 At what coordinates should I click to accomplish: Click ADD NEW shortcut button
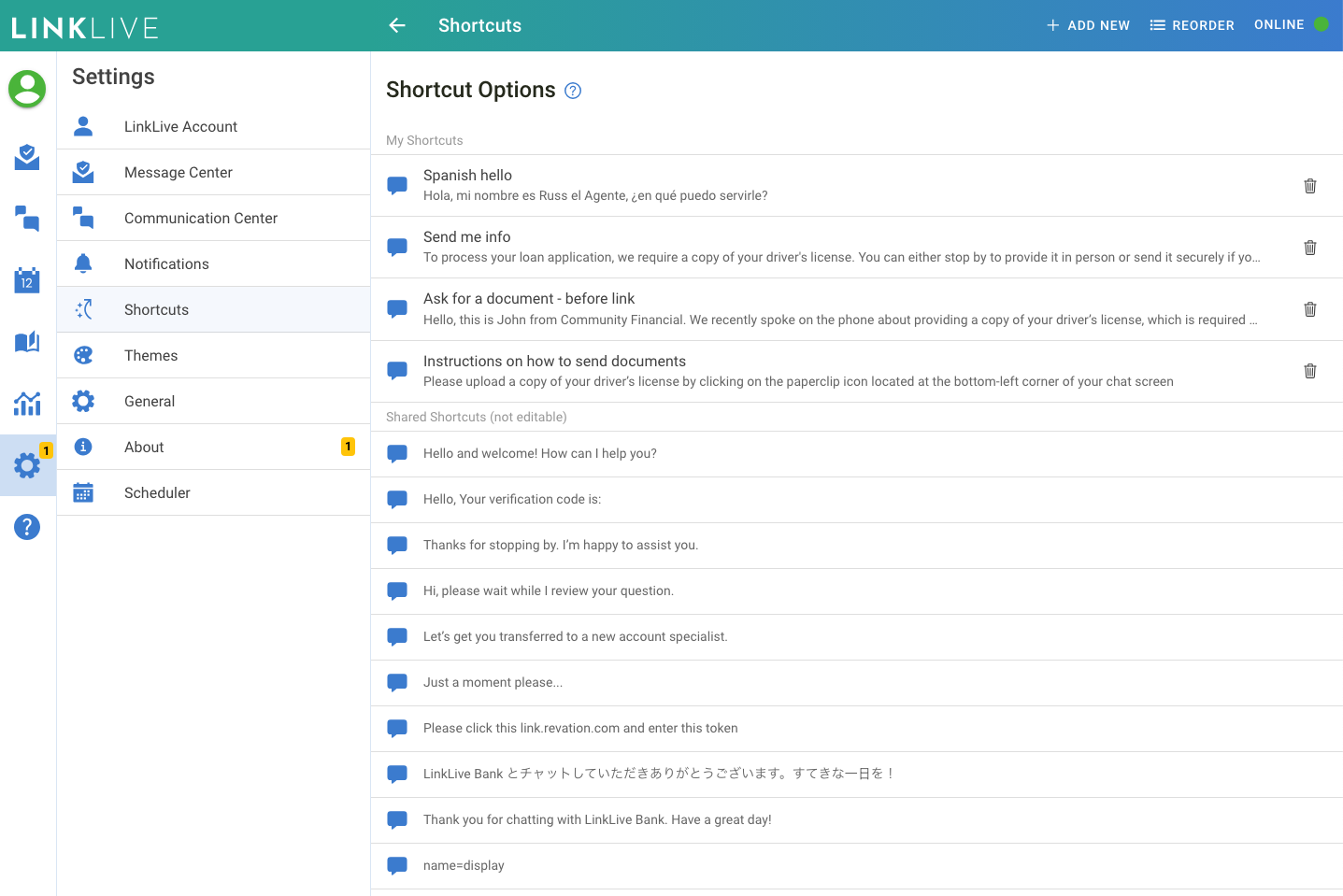tap(1088, 25)
